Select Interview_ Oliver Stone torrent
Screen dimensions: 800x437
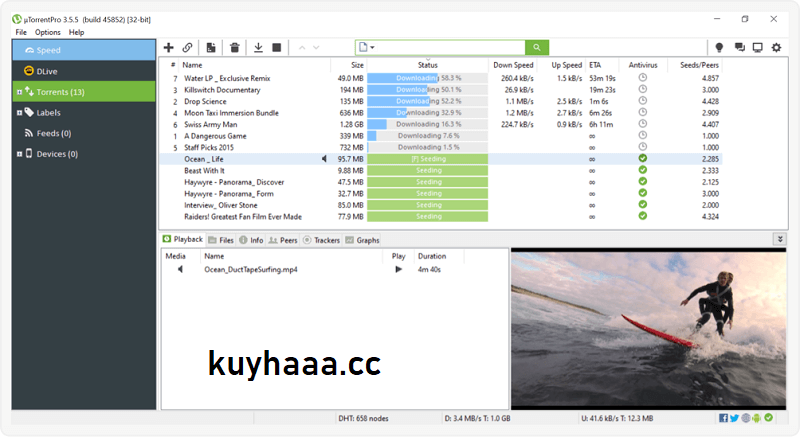(x=441, y=205)
